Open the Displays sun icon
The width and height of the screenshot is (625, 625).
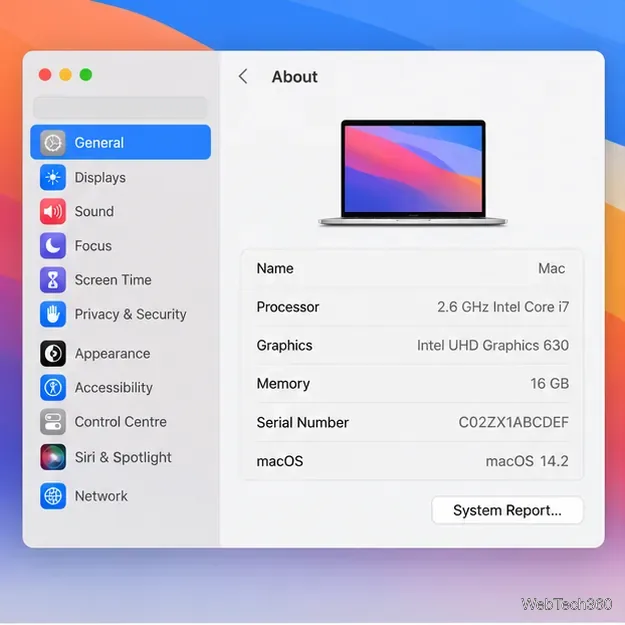coord(53,177)
